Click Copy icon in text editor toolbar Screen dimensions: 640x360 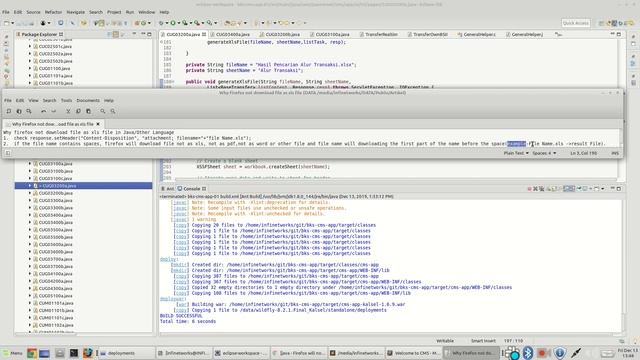tap(78, 111)
